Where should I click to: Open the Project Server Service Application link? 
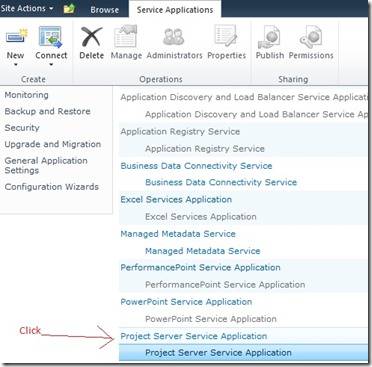194,336
